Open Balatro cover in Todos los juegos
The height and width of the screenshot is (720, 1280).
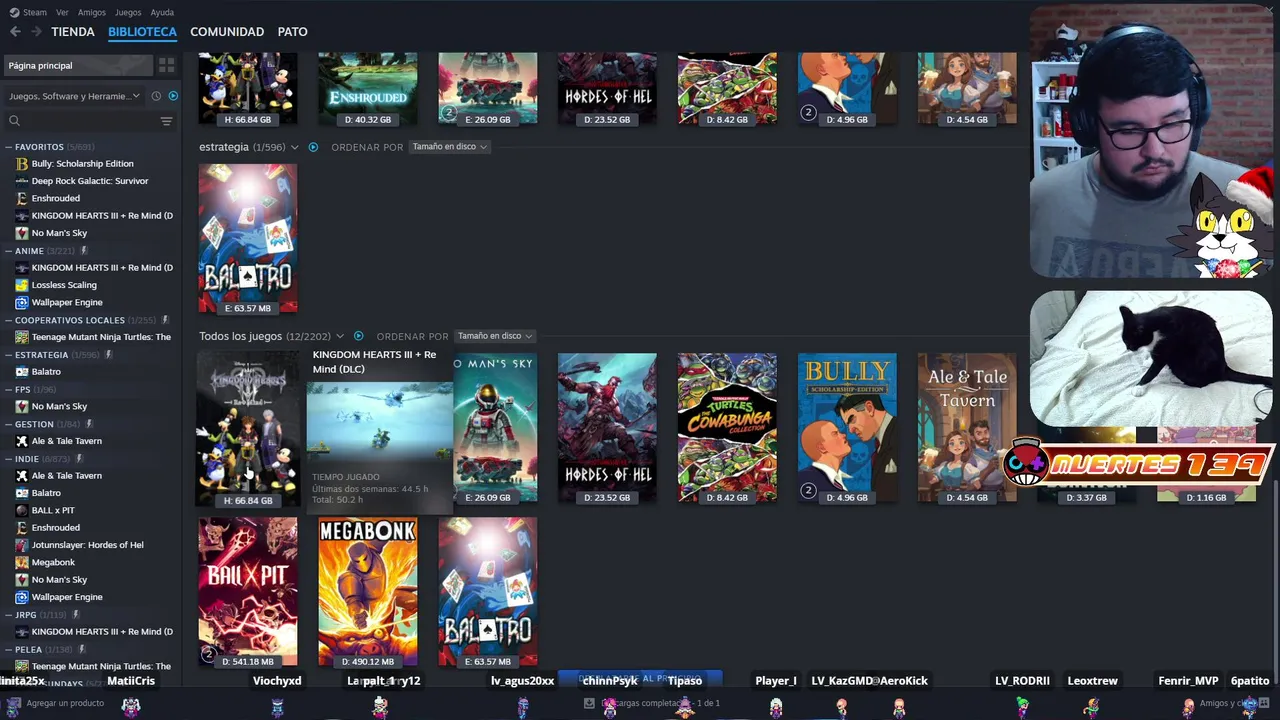coord(488,592)
